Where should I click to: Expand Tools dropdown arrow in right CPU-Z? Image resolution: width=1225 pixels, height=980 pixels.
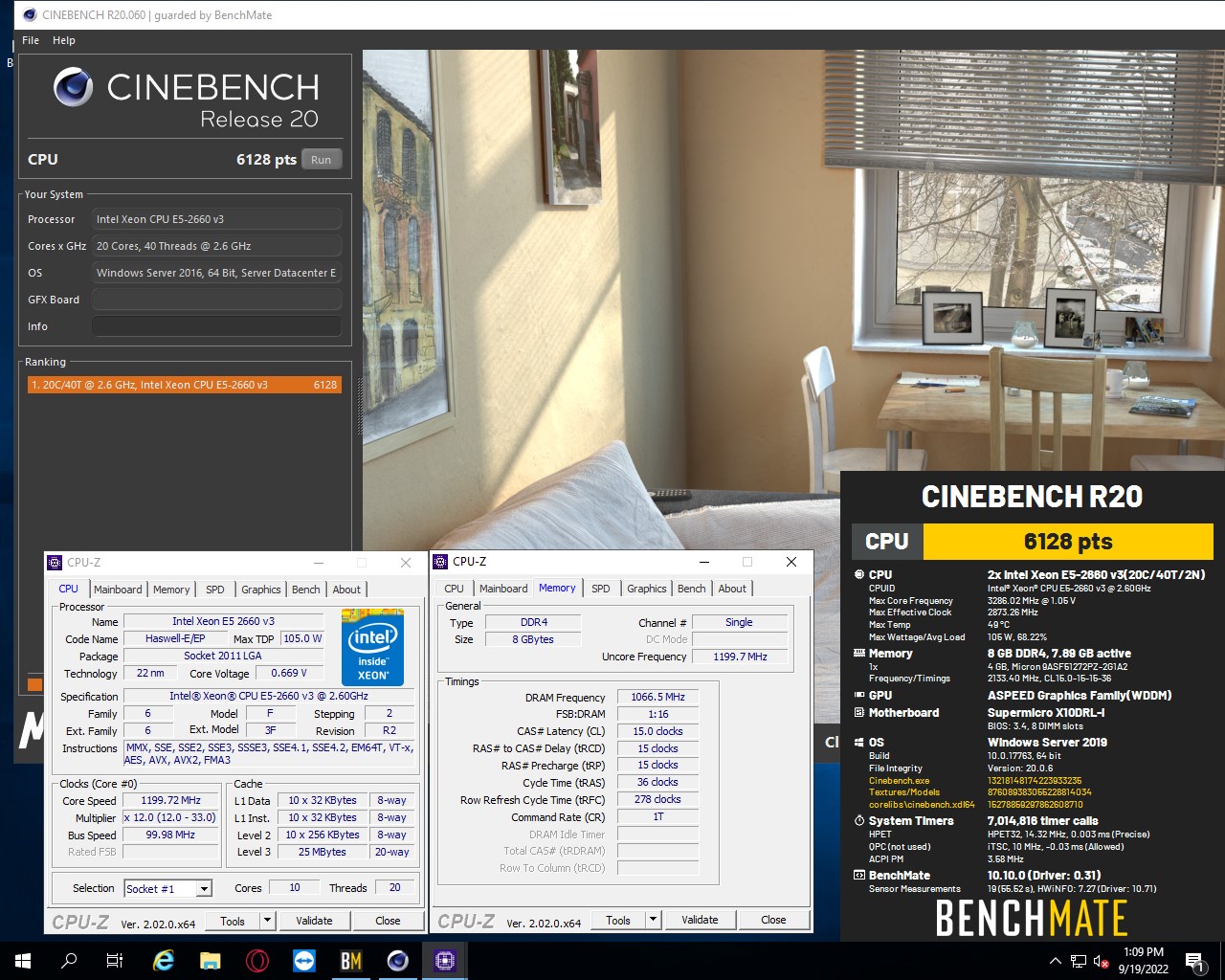pos(653,920)
